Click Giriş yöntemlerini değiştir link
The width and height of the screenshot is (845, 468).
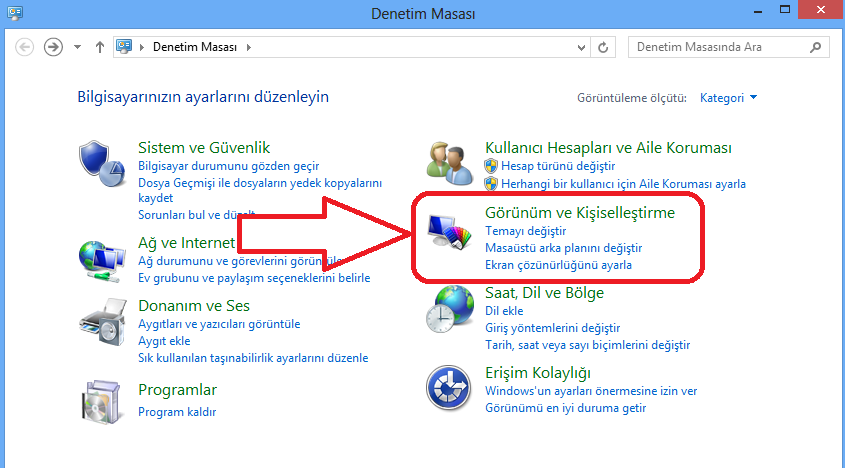[552, 328]
